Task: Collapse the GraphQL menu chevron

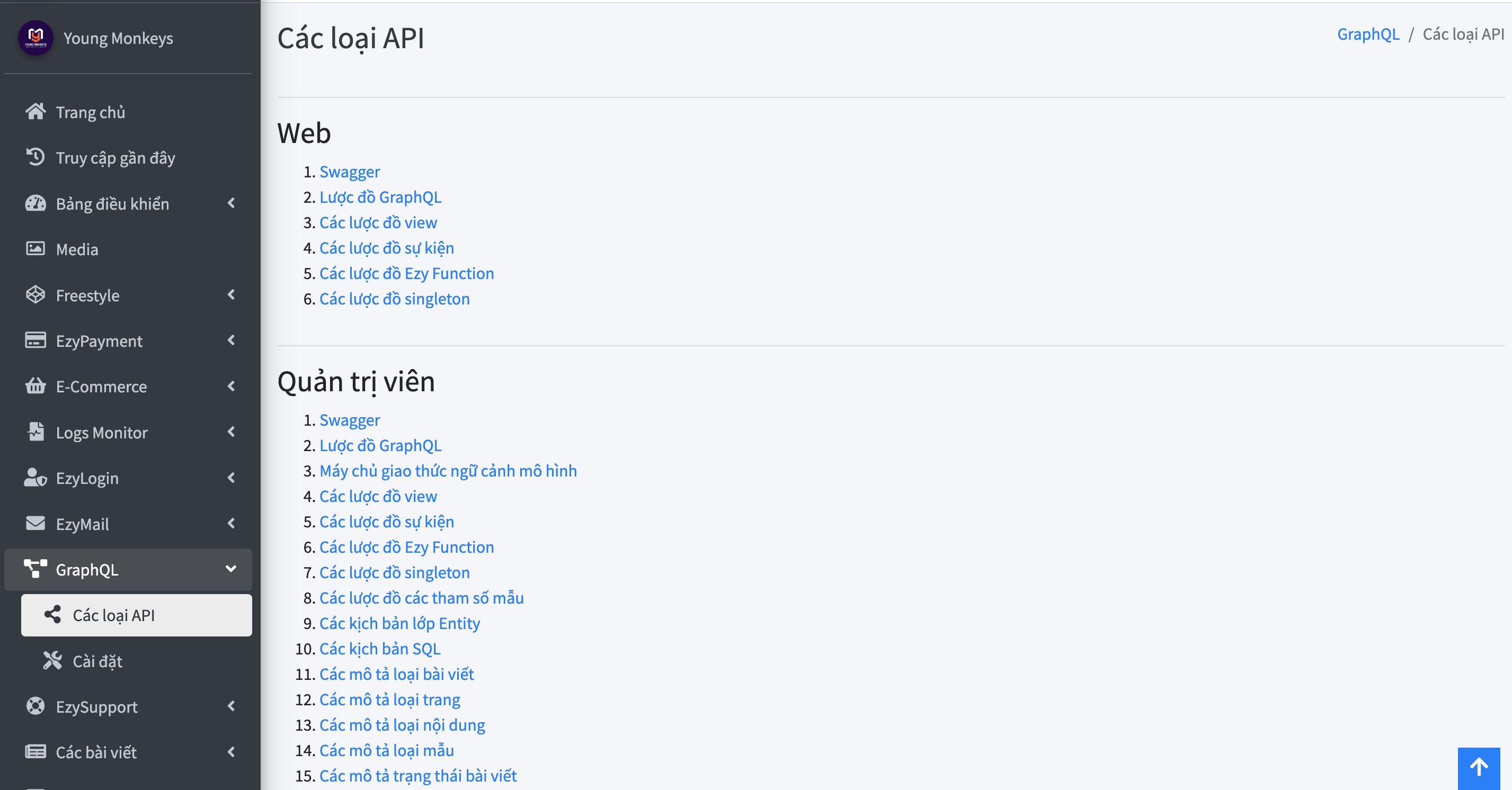Action: tap(230, 569)
